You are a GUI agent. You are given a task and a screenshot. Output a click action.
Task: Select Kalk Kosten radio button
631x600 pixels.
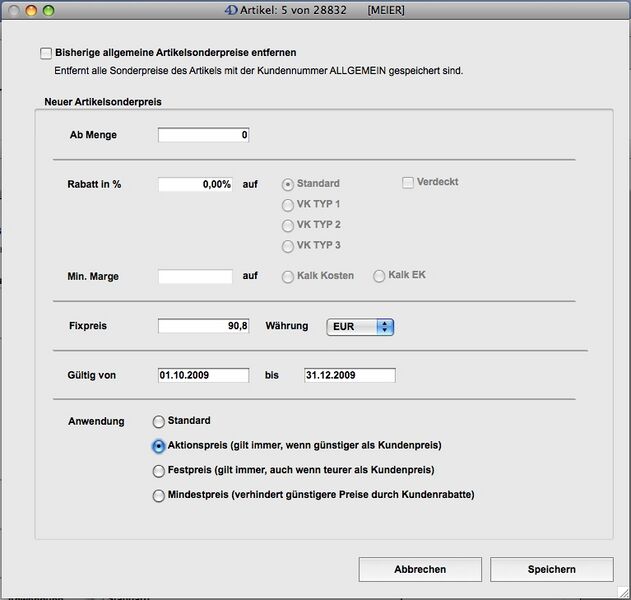(288, 276)
